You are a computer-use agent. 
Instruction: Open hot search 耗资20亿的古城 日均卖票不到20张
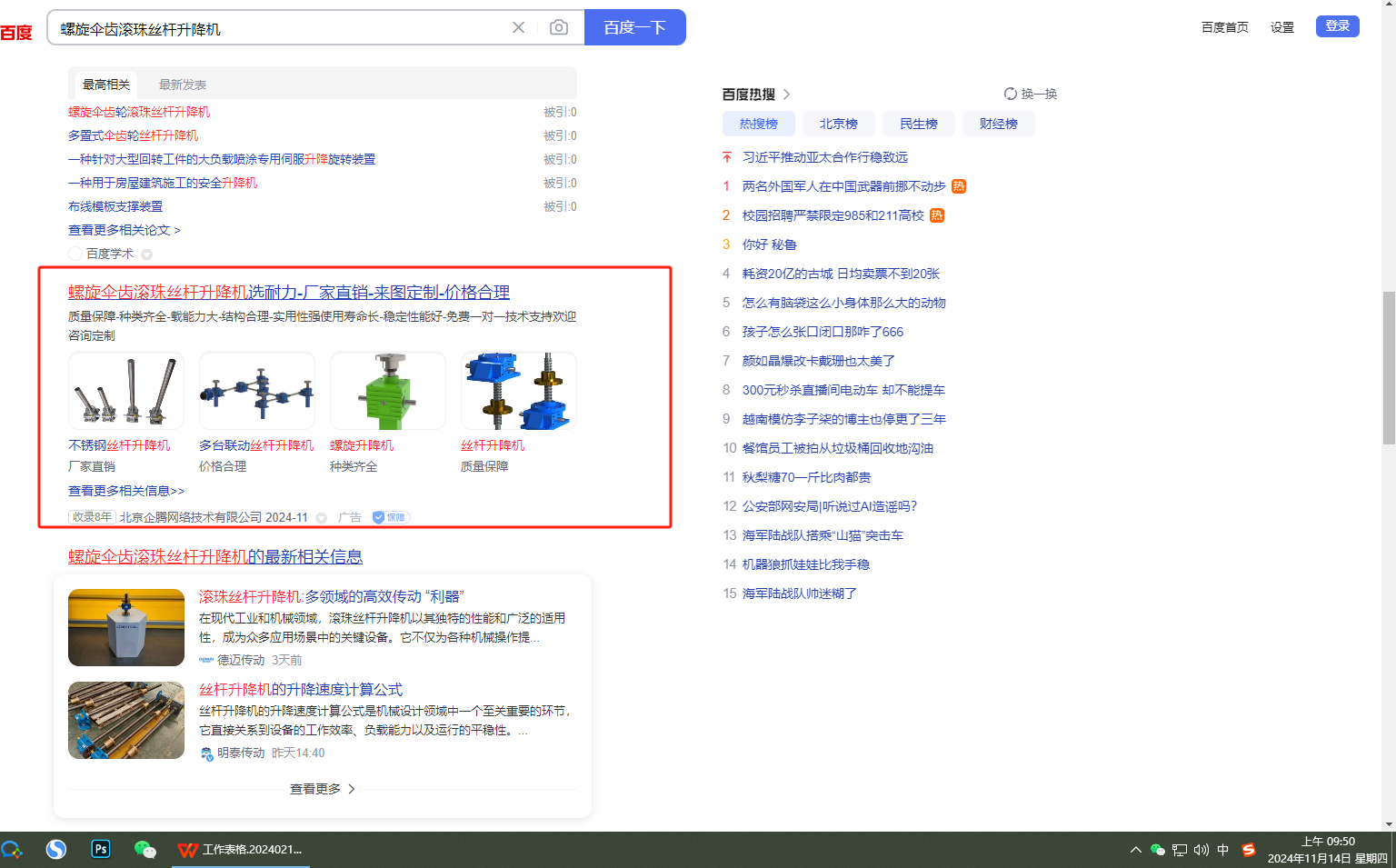click(842, 274)
